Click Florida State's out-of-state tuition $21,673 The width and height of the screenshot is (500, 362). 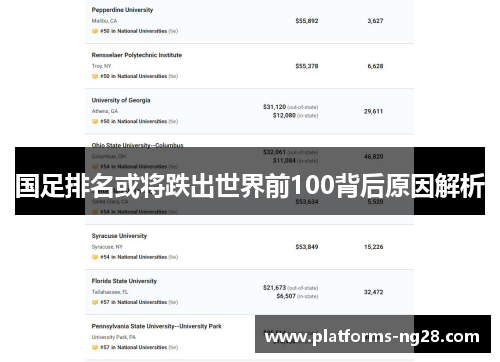pyautogui.click(x=275, y=287)
